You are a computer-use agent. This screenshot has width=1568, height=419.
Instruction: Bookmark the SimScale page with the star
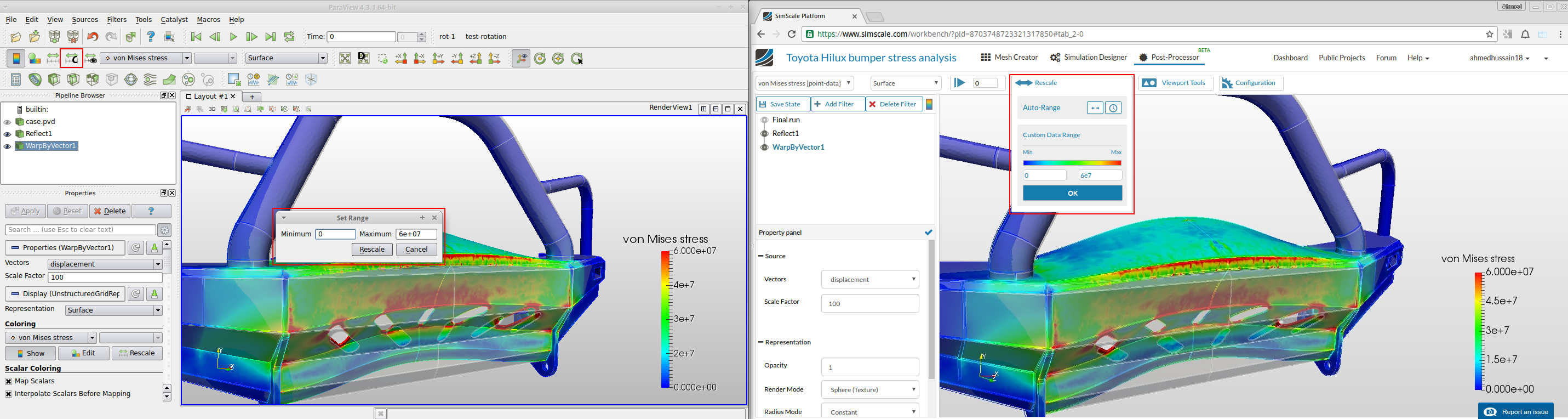(x=1490, y=34)
